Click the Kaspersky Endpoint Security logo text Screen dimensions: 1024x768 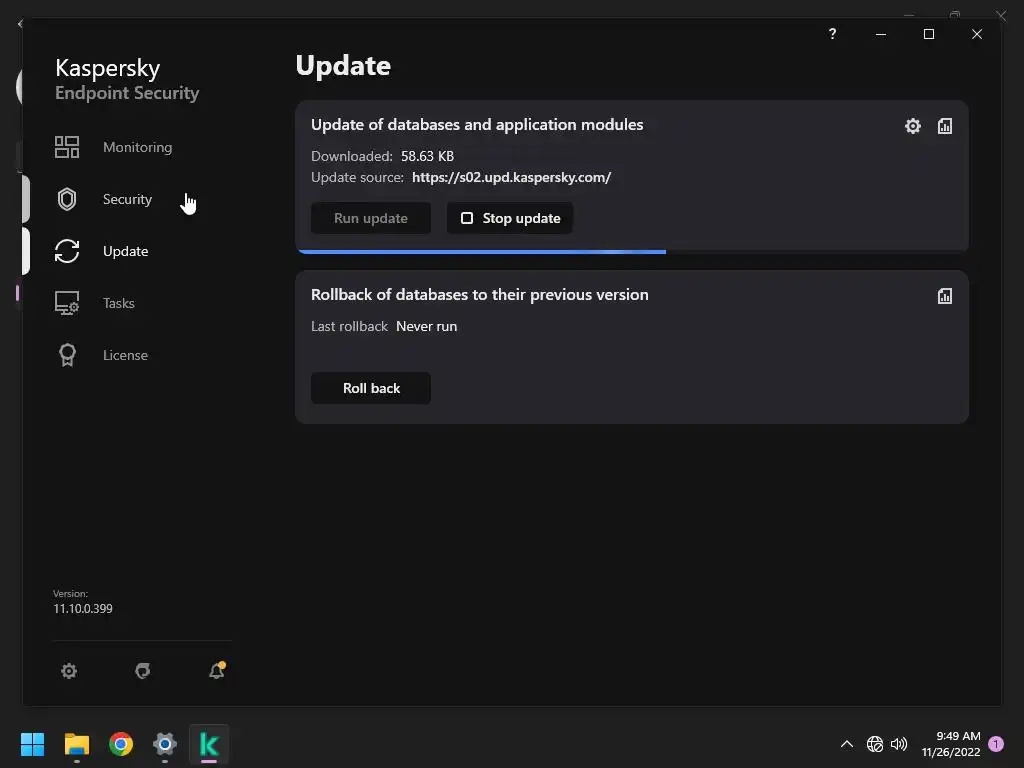click(127, 79)
